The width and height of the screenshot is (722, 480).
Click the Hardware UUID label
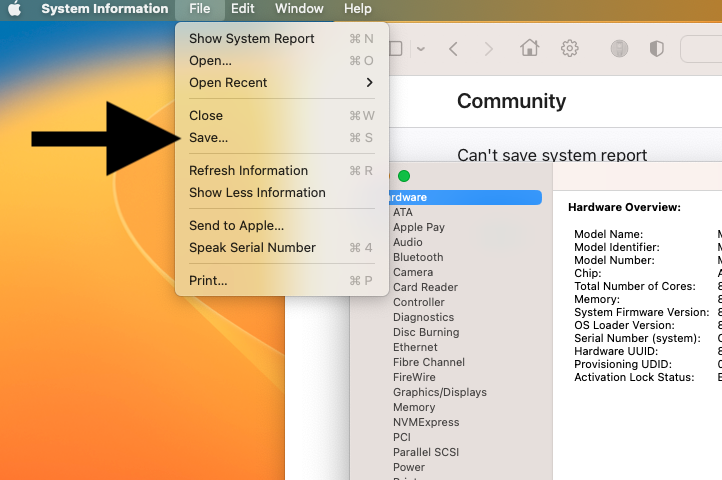click(616, 351)
